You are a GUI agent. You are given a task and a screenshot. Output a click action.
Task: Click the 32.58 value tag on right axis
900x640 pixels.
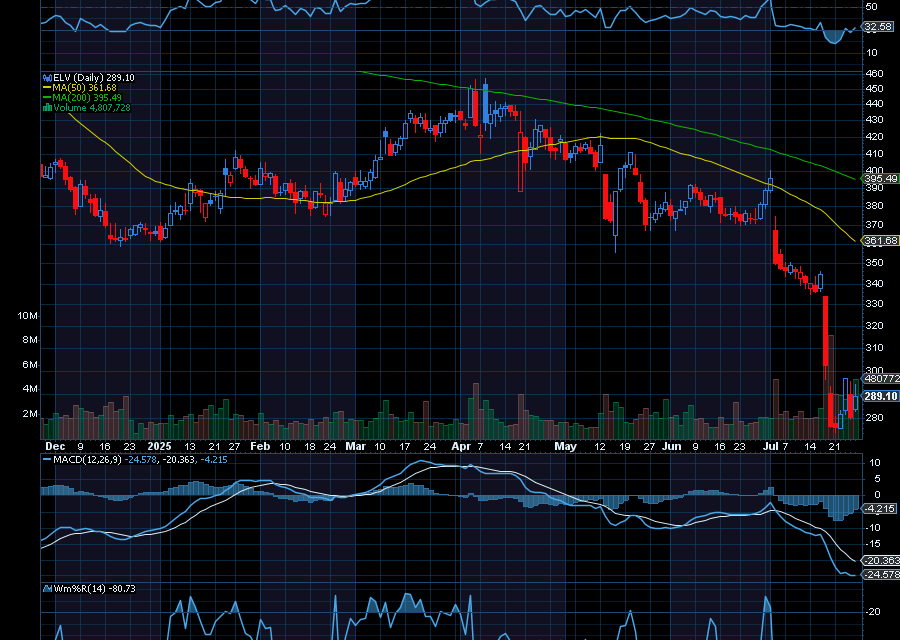pyautogui.click(x=878, y=26)
